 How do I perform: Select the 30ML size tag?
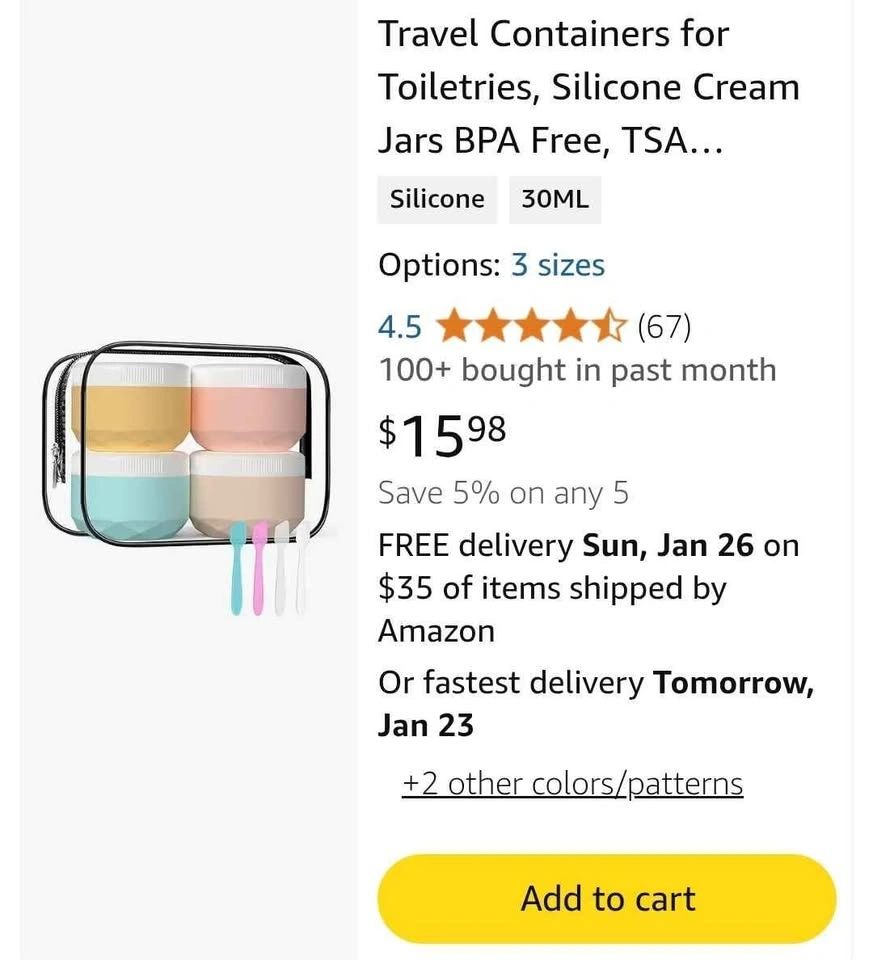click(x=555, y=199)
